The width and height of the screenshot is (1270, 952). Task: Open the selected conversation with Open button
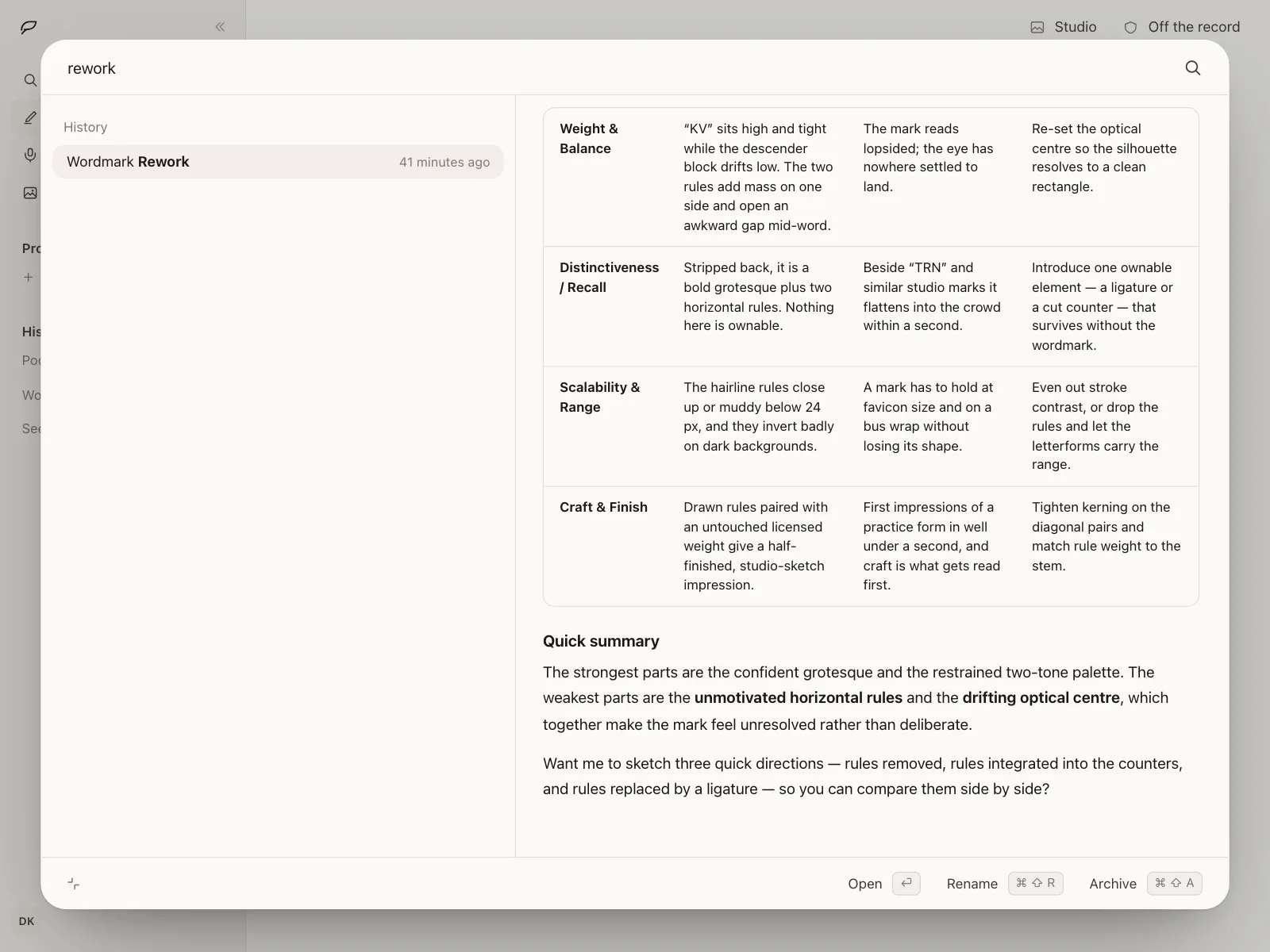coord(883,884)
